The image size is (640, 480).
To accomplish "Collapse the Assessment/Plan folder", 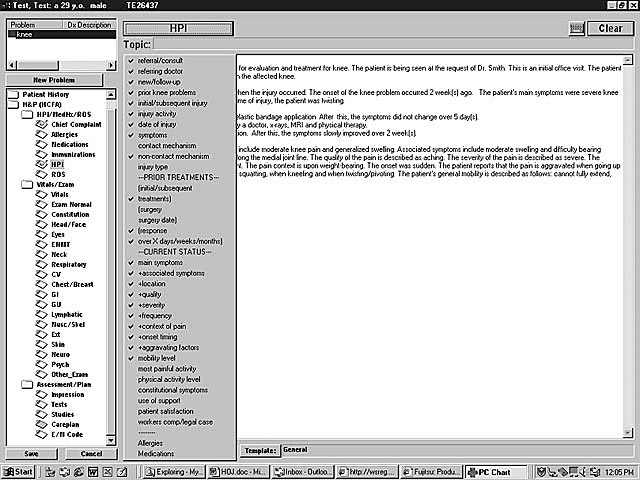I will pos(27,384).
